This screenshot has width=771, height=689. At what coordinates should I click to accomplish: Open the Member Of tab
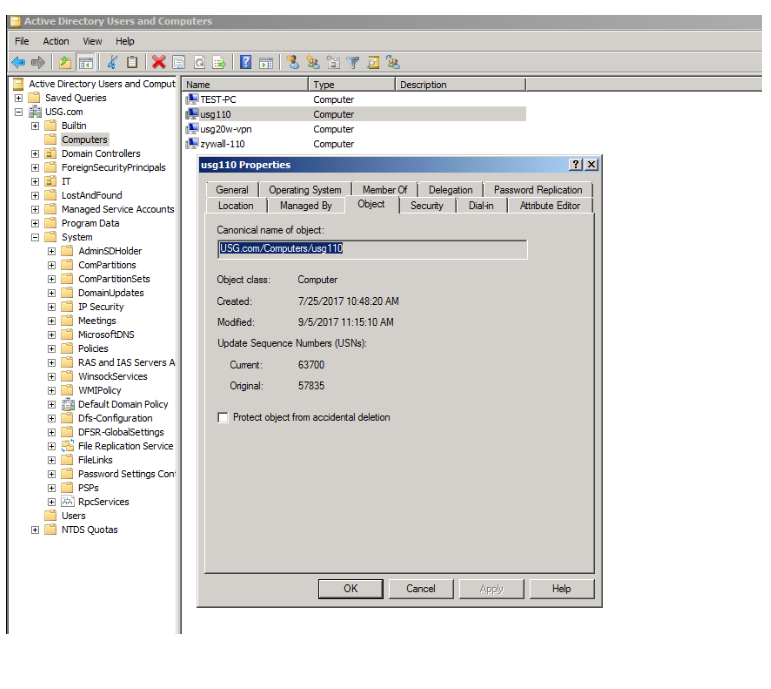pos(384,190)
